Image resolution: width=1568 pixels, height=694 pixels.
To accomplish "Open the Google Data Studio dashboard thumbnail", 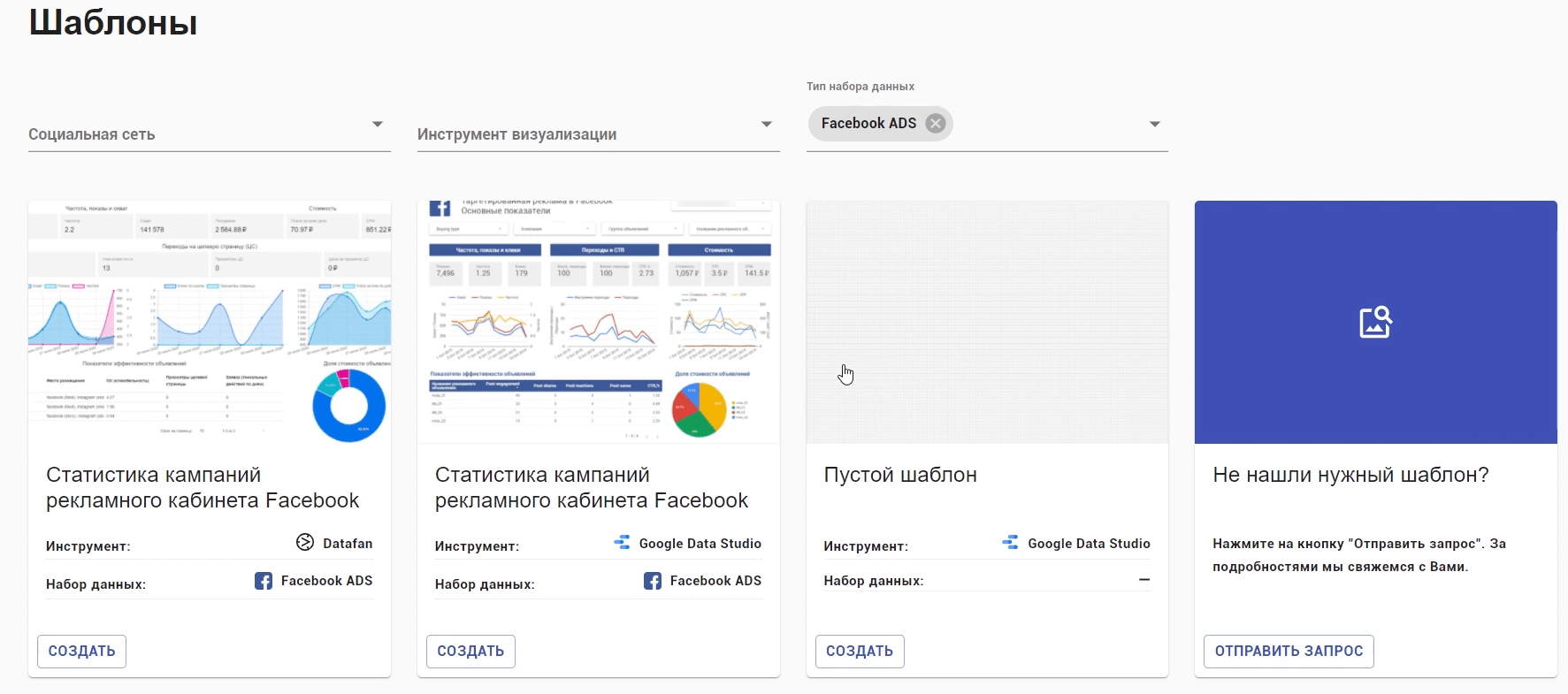I will [x=599, y=322].
